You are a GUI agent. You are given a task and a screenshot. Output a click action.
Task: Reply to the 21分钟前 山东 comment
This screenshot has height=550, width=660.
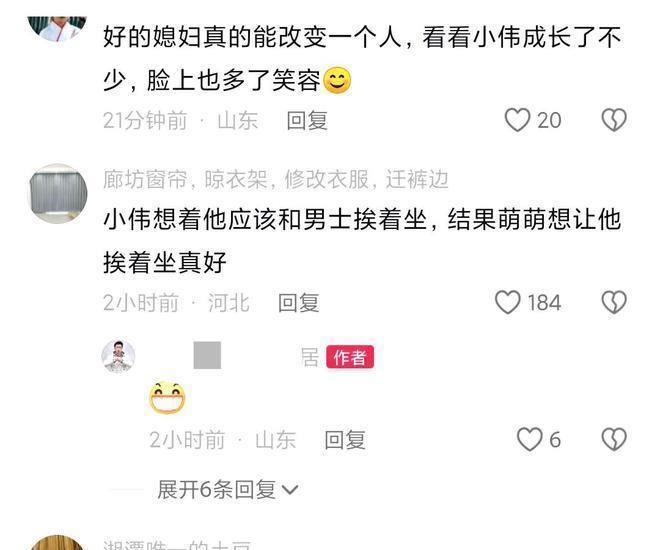(x=307, y=121)
